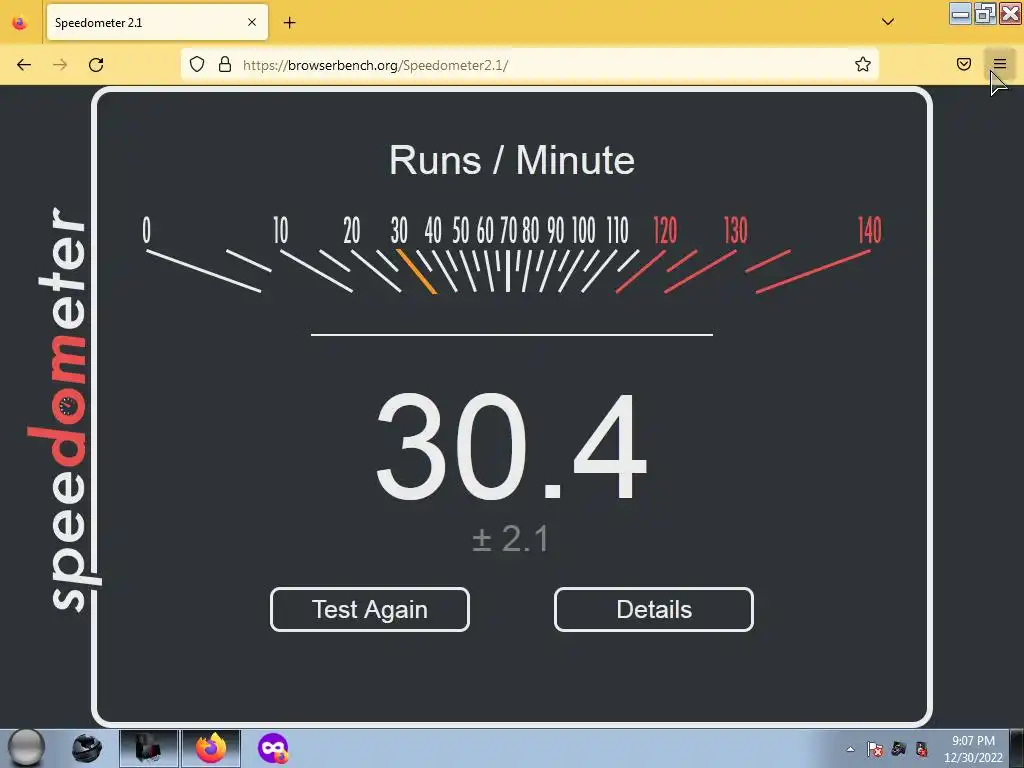The height and width of the screenshot is (768, 1024).
Task: Open Action Center flag tray icon
Action: 875,749
